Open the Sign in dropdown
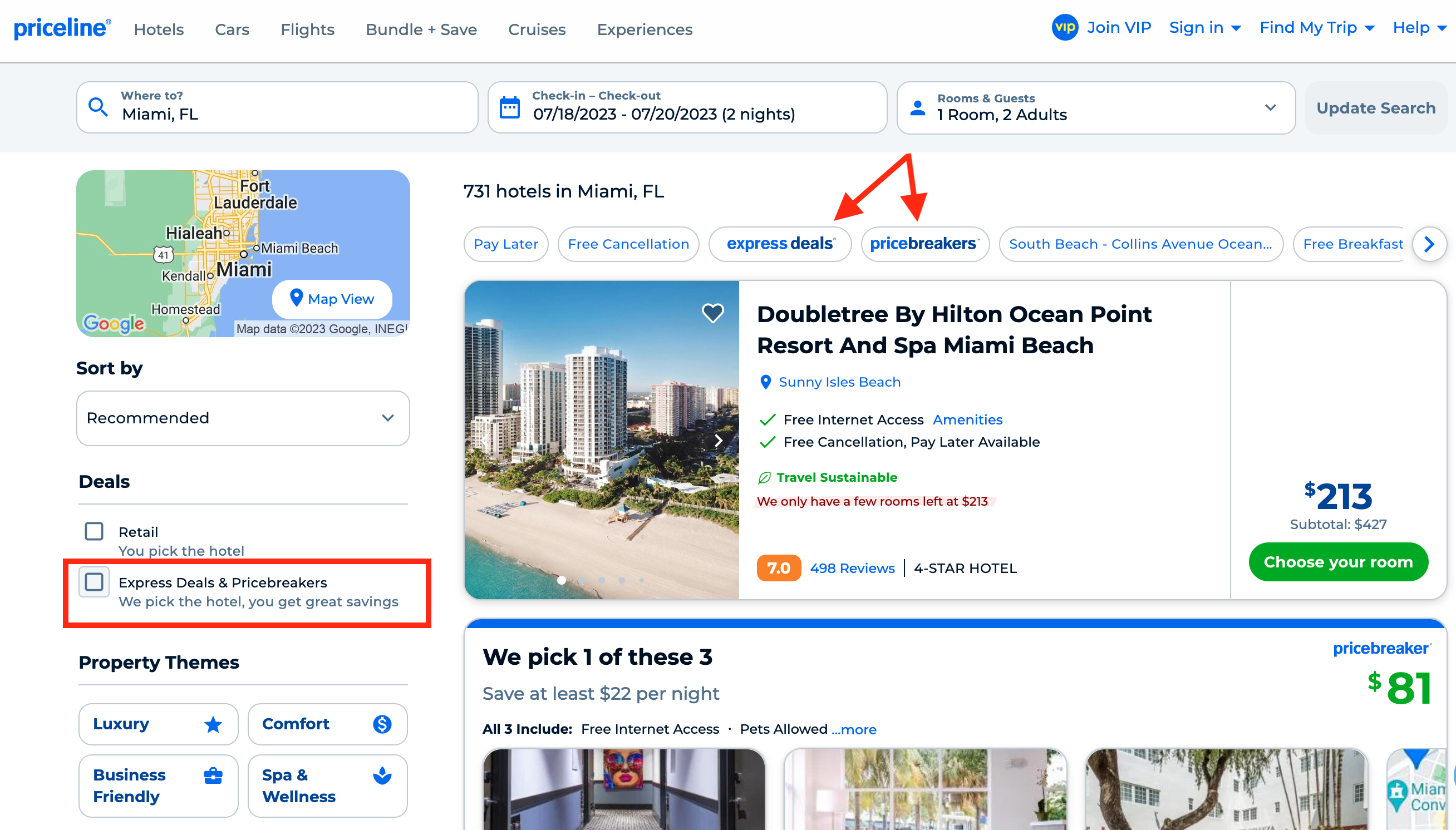Screen dimensions: 1456x830 (1205, 28)
